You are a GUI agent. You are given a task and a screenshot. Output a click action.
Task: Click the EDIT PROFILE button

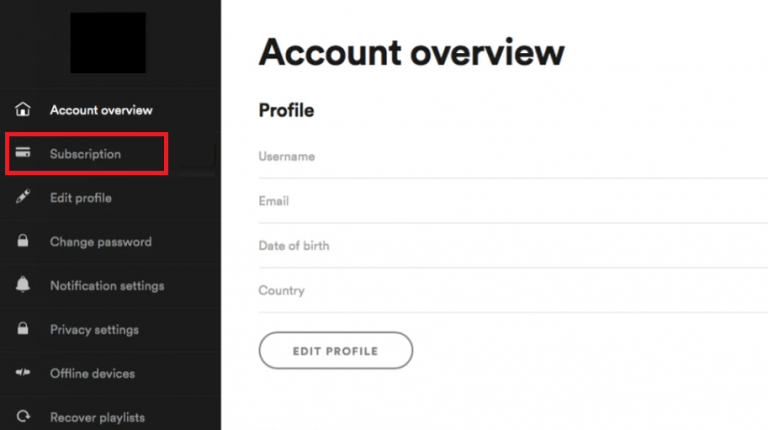coord(336,351)
